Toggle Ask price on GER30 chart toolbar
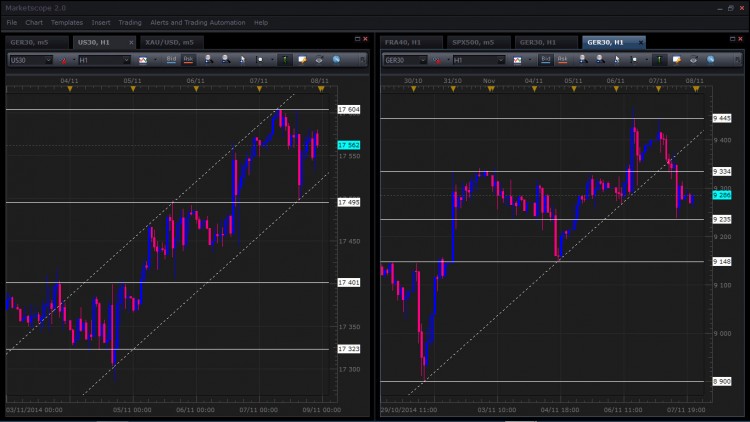 (562, 60)
